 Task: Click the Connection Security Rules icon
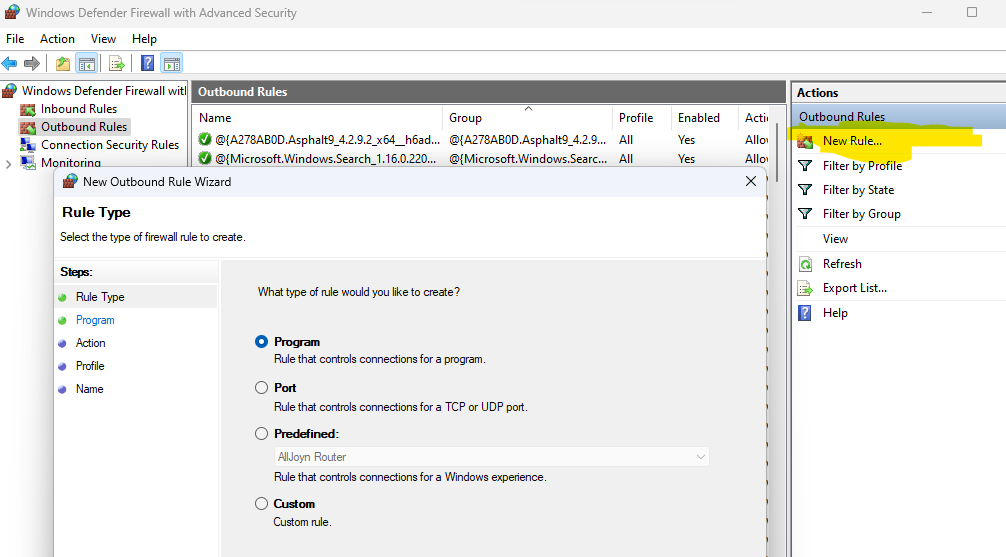pos(28,145)
